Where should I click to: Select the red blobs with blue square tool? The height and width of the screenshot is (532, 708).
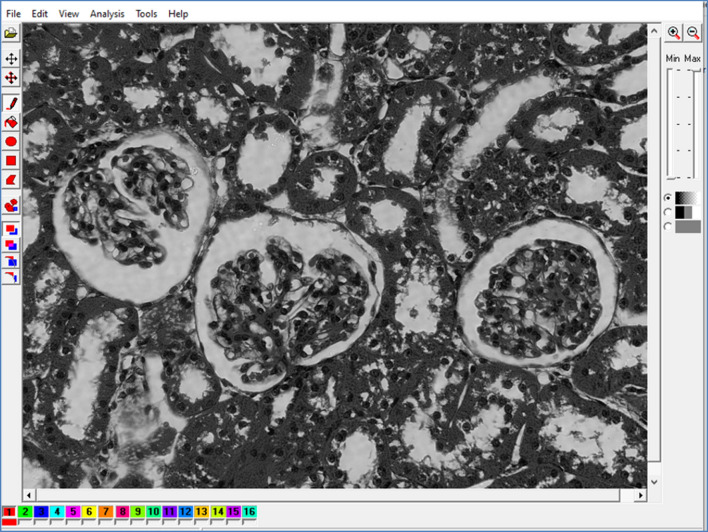(11, 205)
